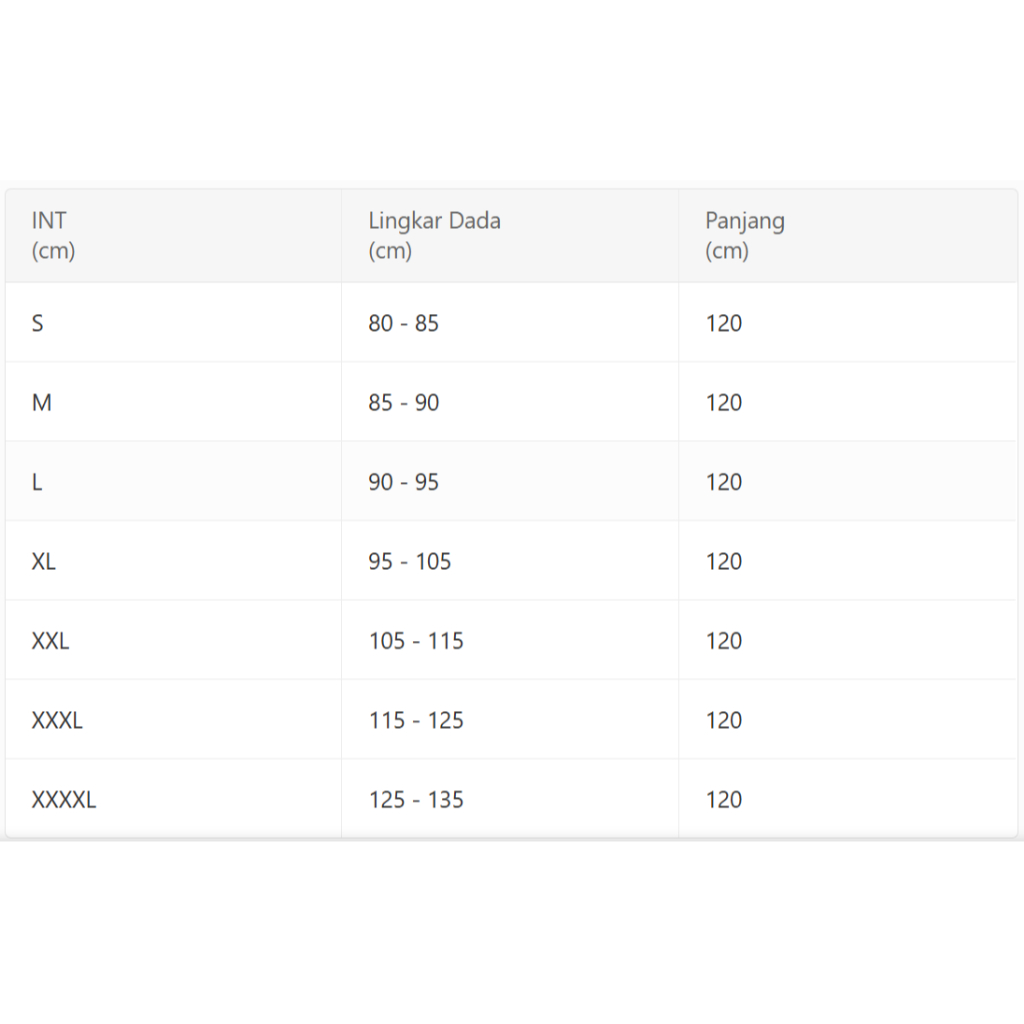Image resolution: width=1024 pixels, height=1024 pixels.
Task: Click the 80 - 85 chest measurement
Action: (x=403, y=323)
